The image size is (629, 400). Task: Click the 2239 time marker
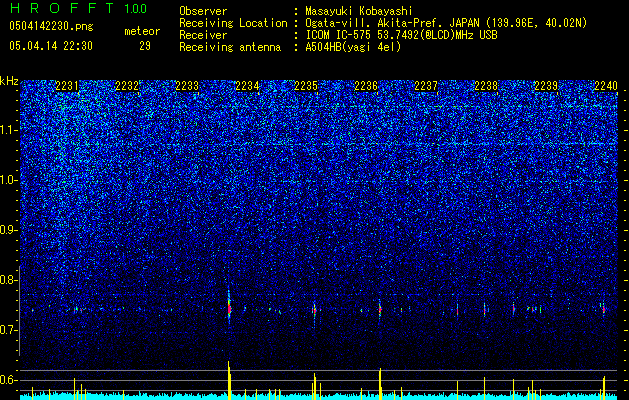[546, 86]
